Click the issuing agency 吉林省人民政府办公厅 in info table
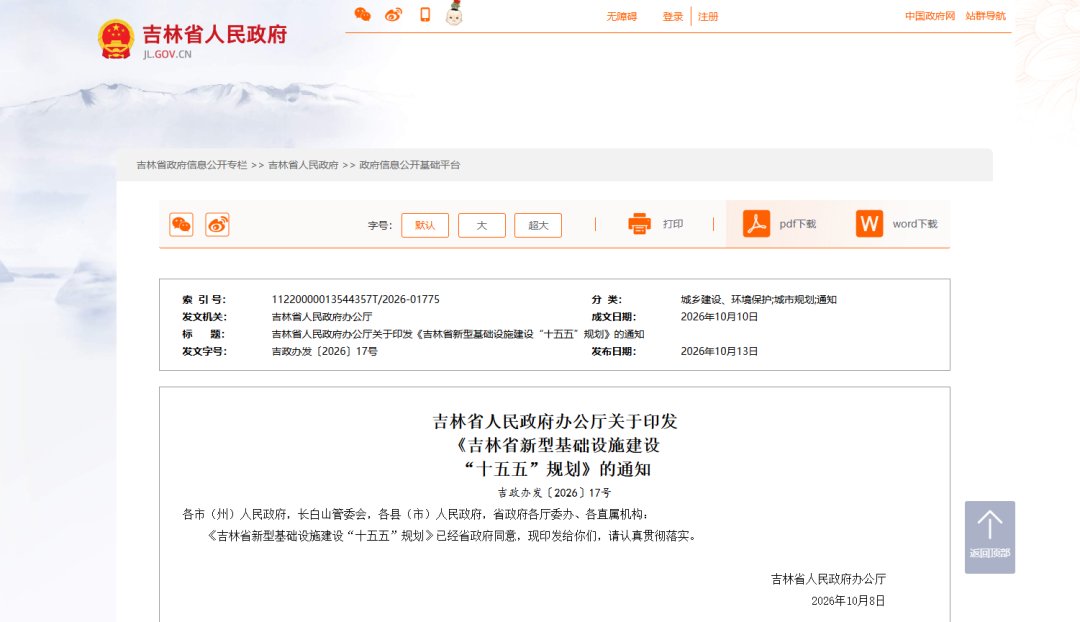This screenshot has height=622, width=1080. coord(322,317)
